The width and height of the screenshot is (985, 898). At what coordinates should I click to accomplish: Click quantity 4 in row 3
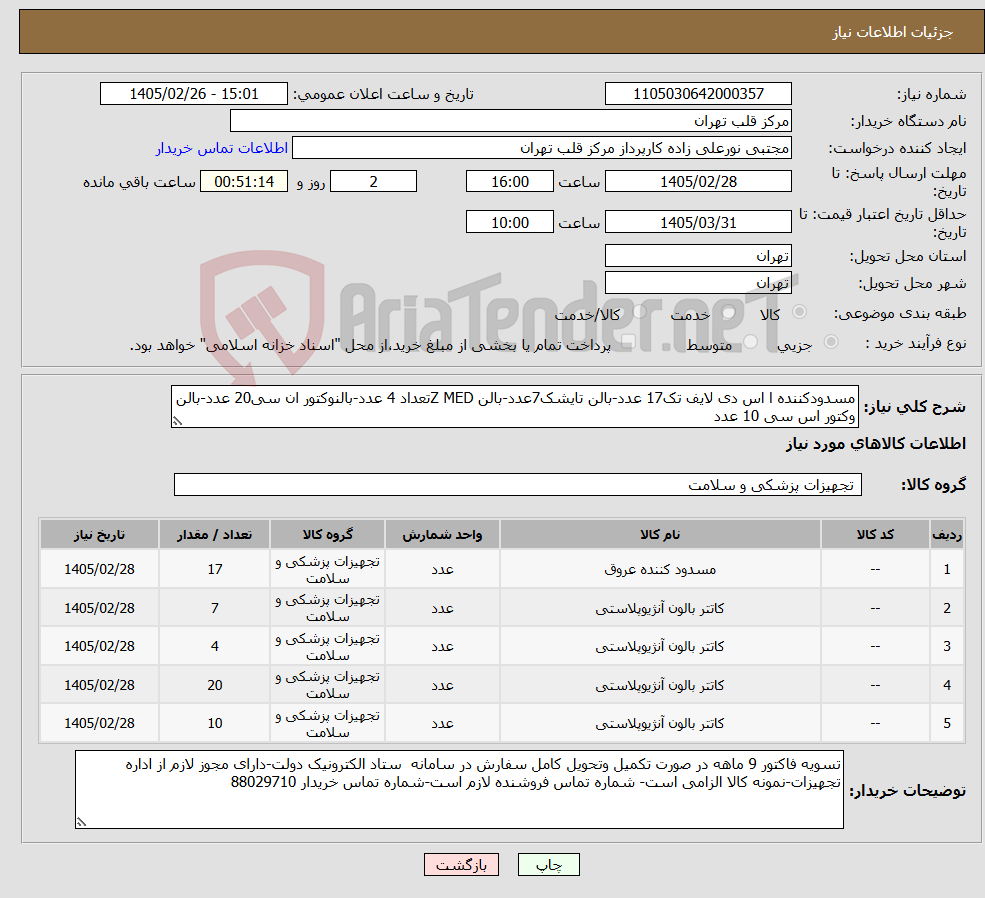215,646
